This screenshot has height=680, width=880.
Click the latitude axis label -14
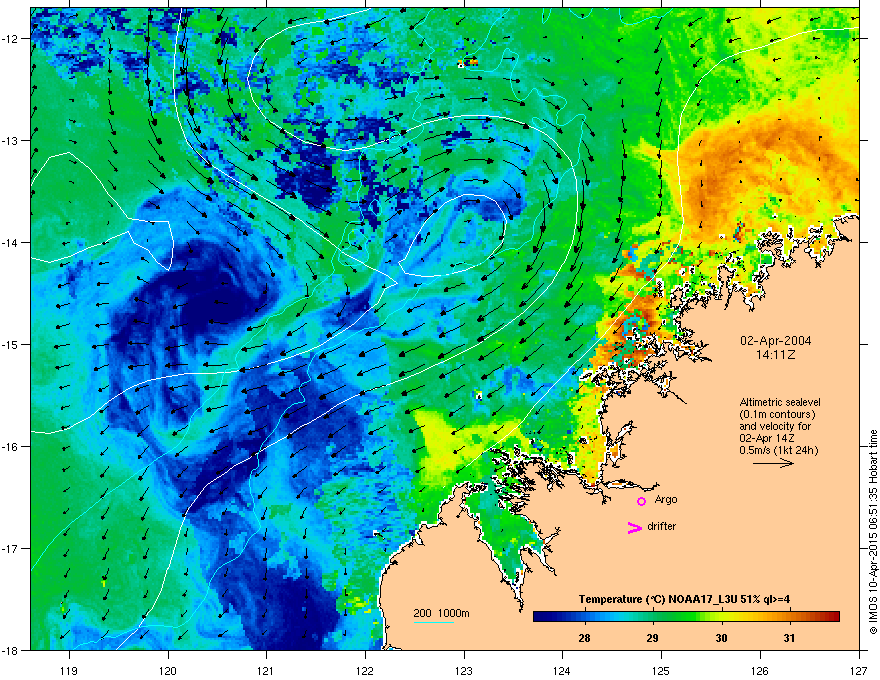tap(11, 242)
